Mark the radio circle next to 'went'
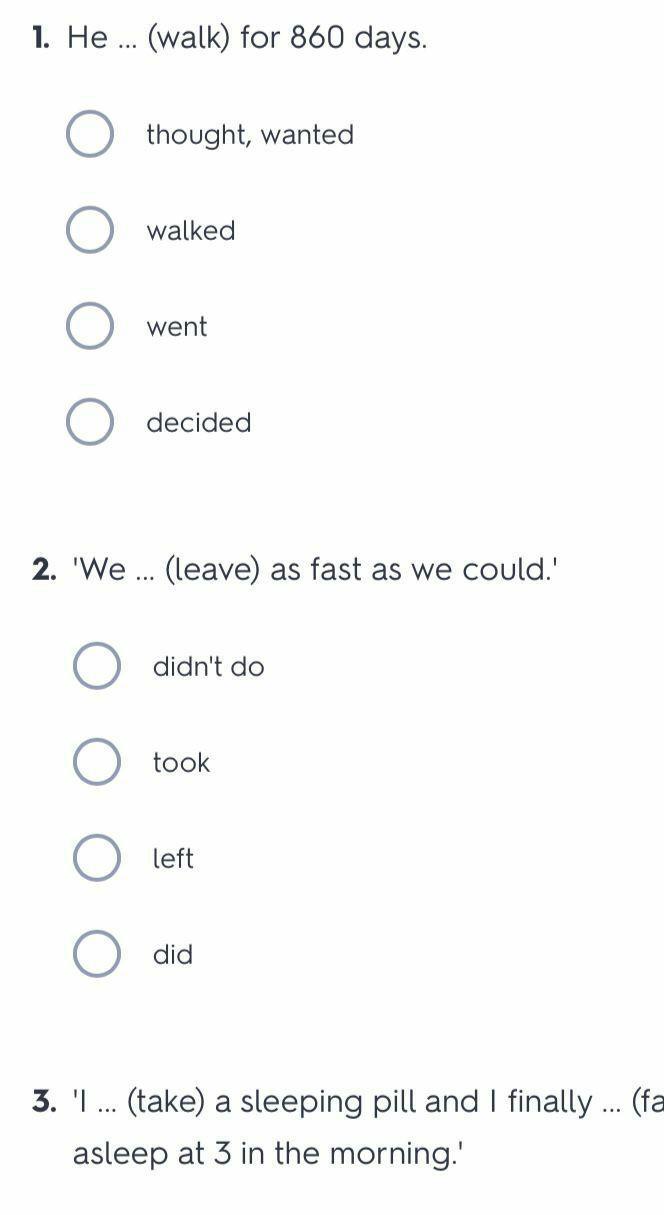Screen dimensions: 664x1215 tap(90, 326)
